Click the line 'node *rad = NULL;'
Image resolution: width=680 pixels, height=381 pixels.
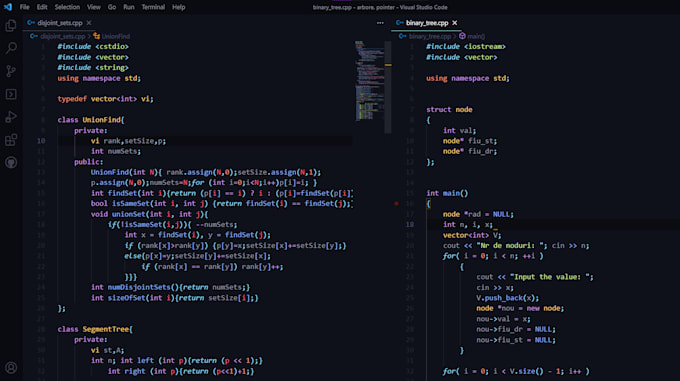(x=478, y=214)
